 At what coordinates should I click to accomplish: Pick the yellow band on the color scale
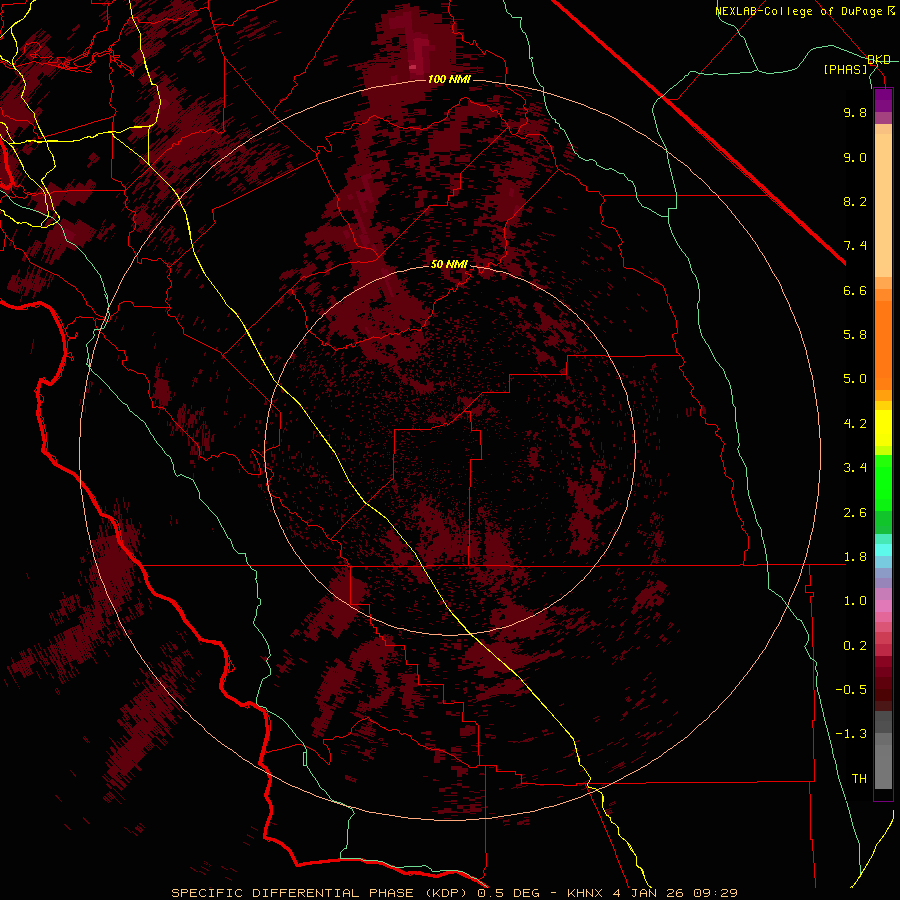tap(883, 428)
